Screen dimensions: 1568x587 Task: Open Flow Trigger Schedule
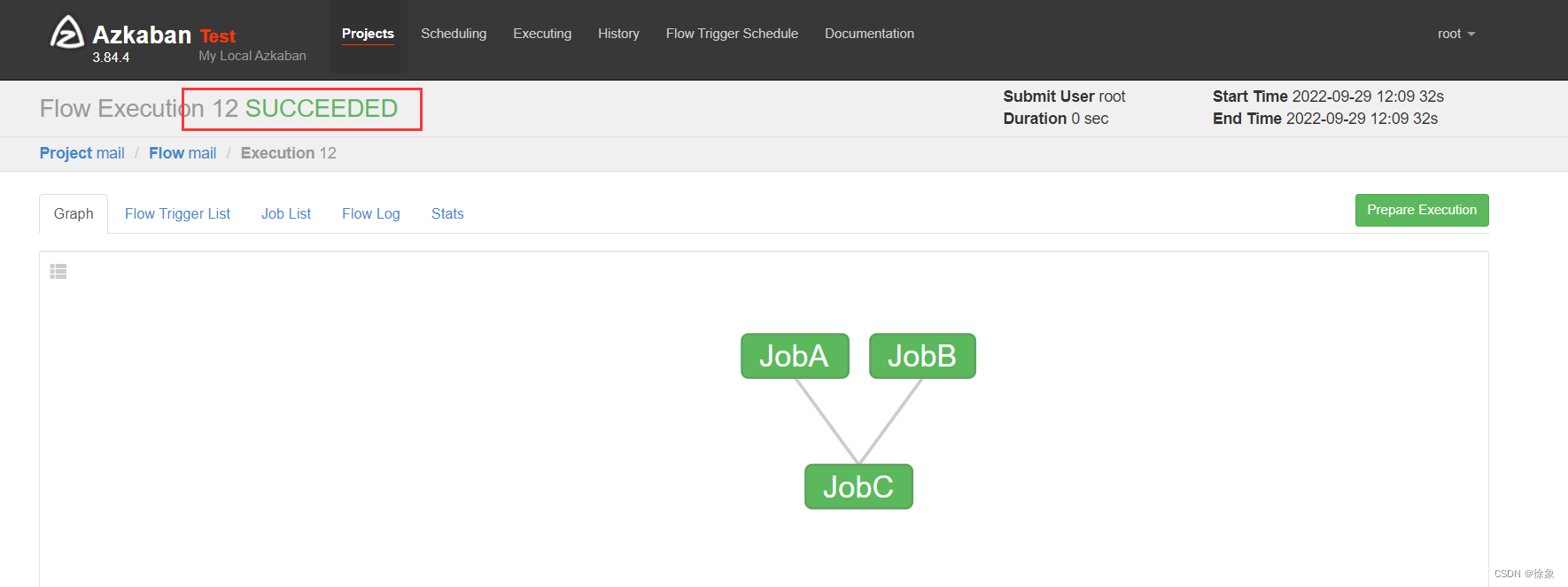click(x=732, y=34)
